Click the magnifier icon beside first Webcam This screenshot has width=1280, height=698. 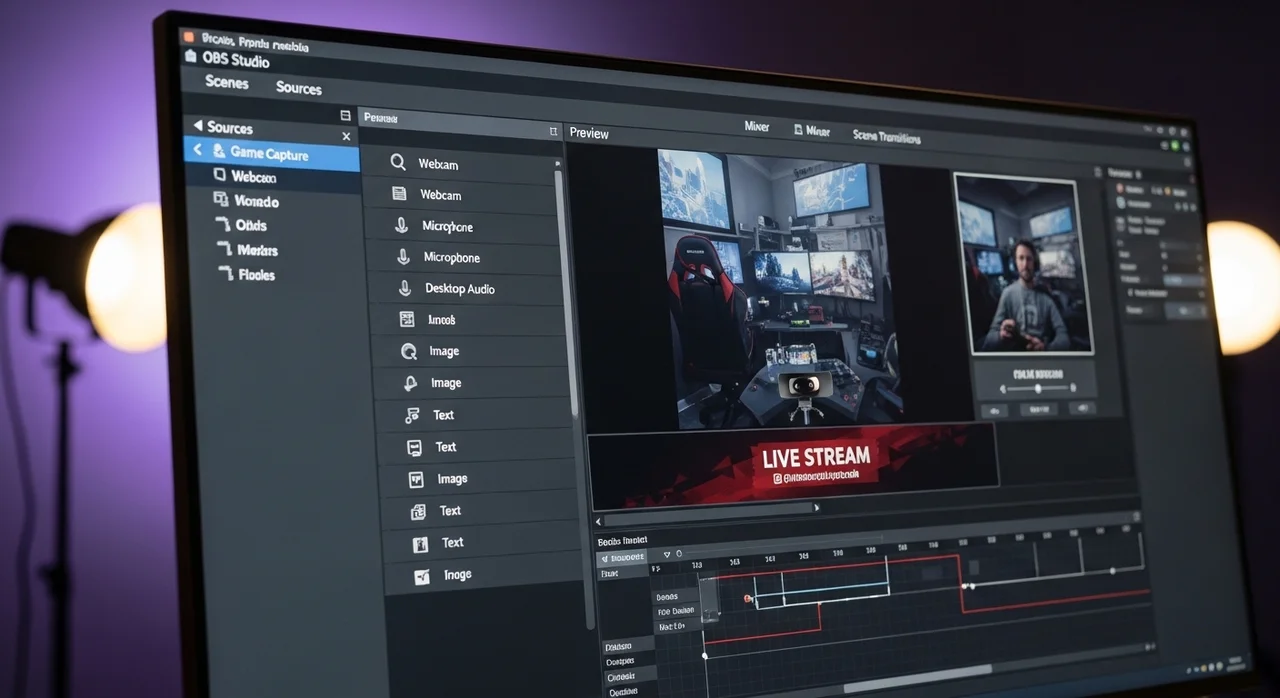[x=398, y=163]
